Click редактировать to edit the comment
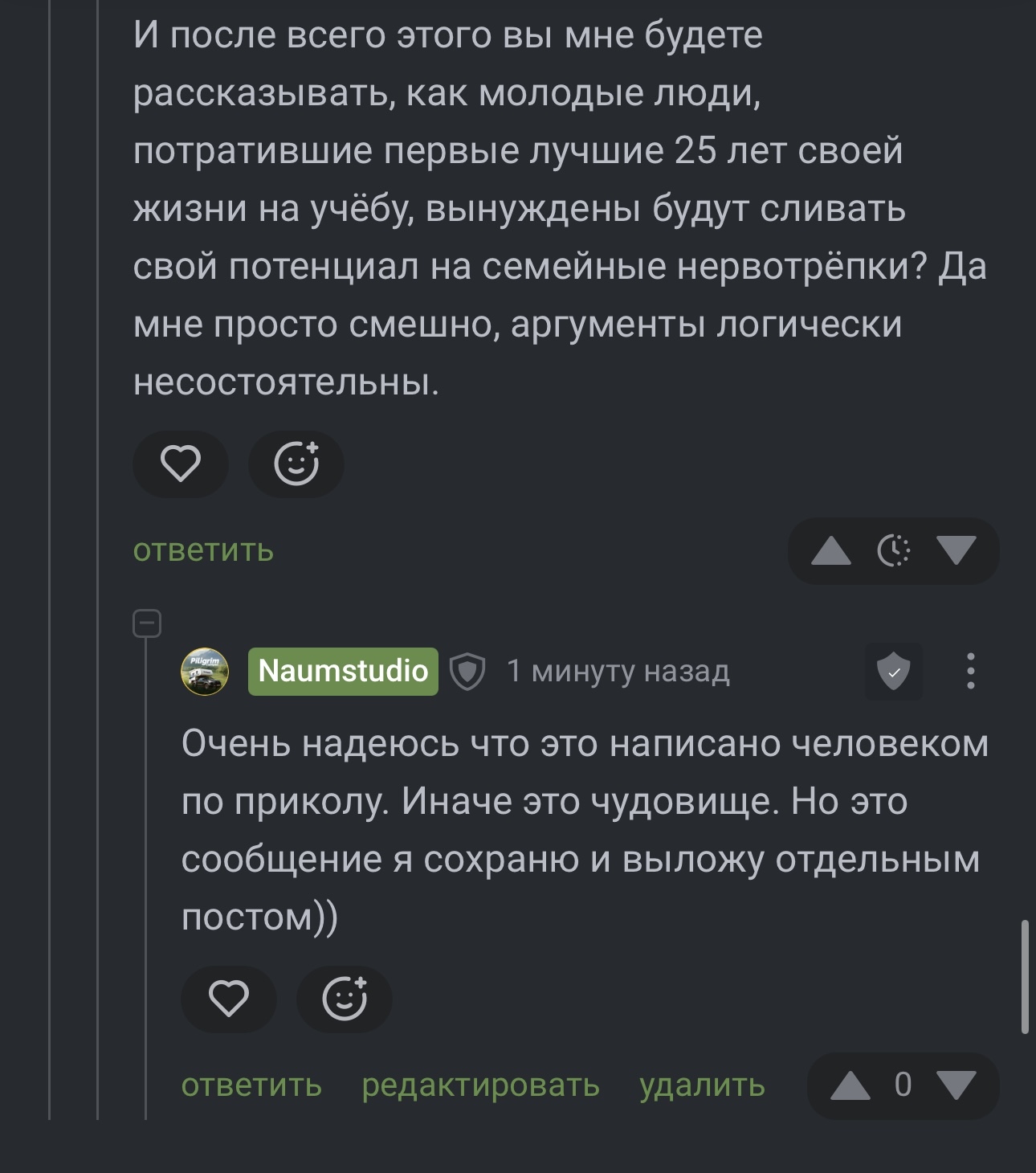 (480, 1085)
